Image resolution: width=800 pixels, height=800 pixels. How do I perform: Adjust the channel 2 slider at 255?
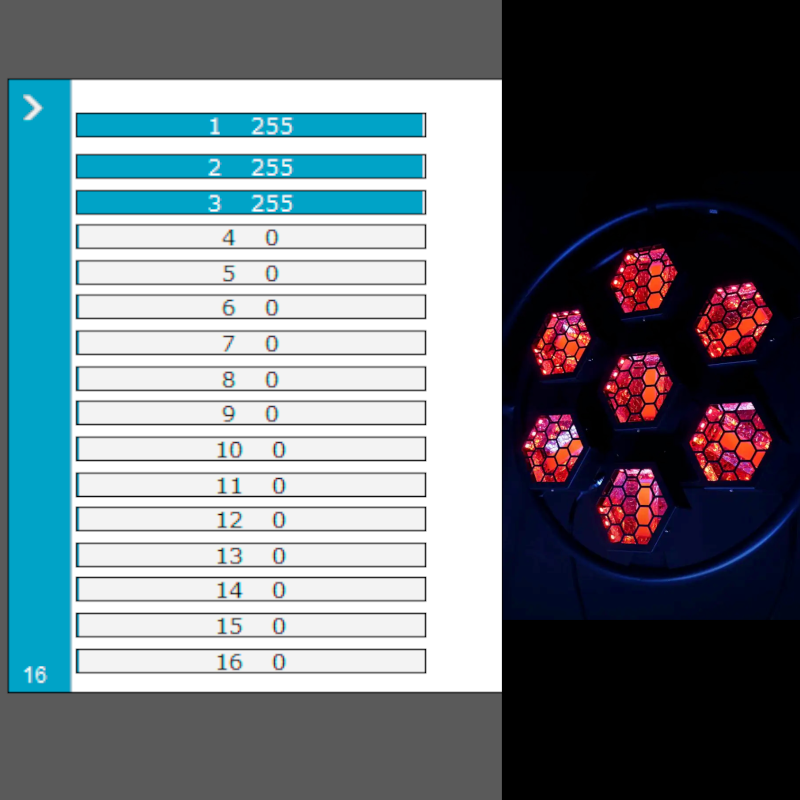coord(251,166)
